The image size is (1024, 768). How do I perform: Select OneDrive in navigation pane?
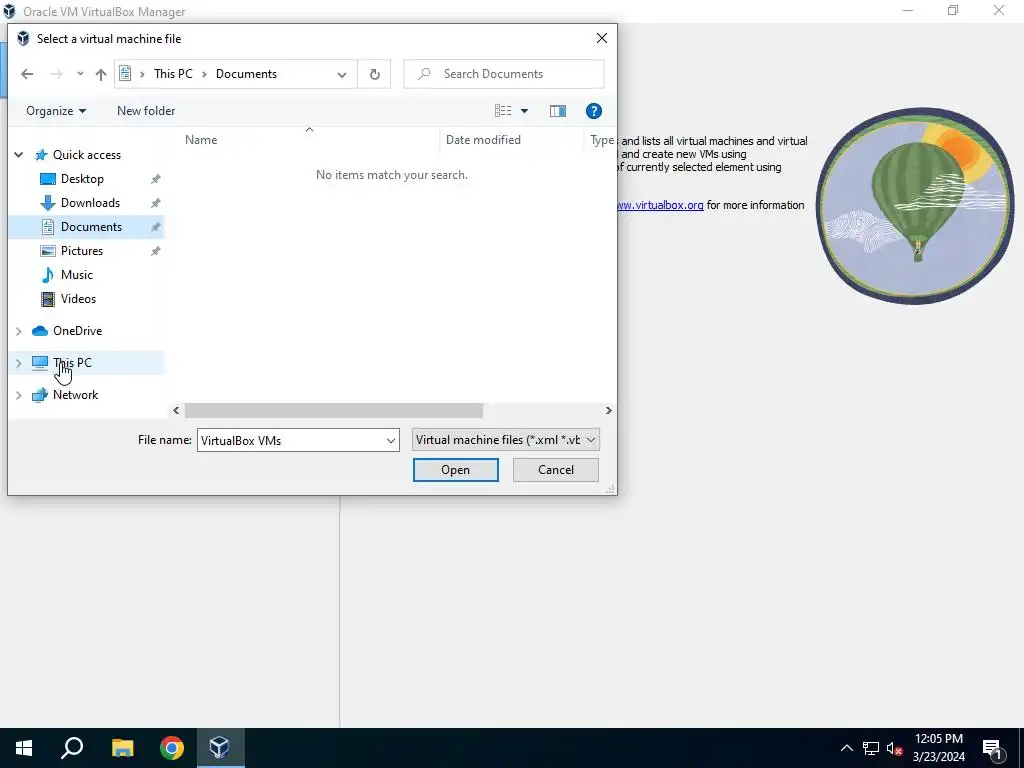pyautogui.click(x=78, y=331)
